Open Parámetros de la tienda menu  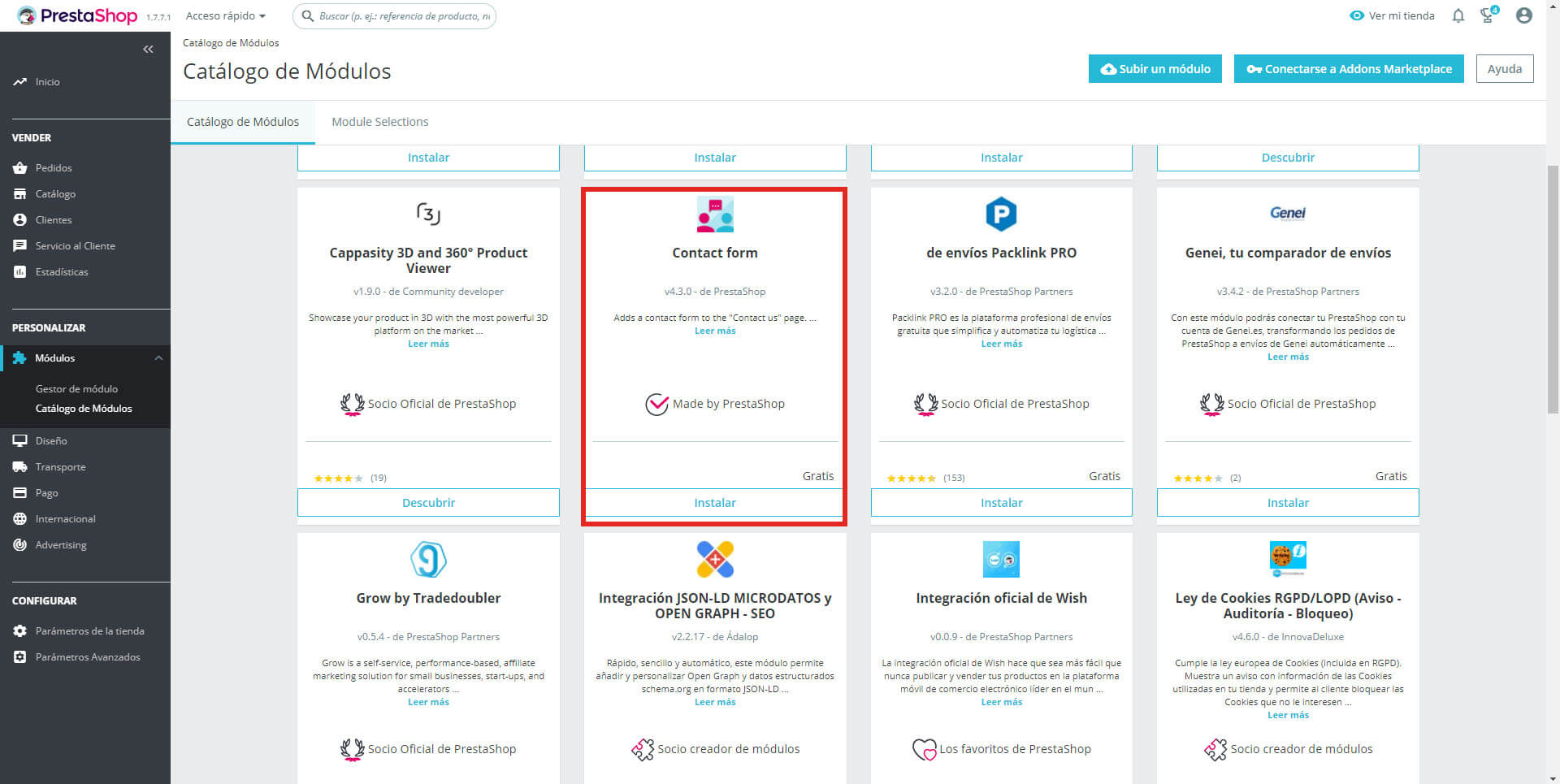click(89, 631)
